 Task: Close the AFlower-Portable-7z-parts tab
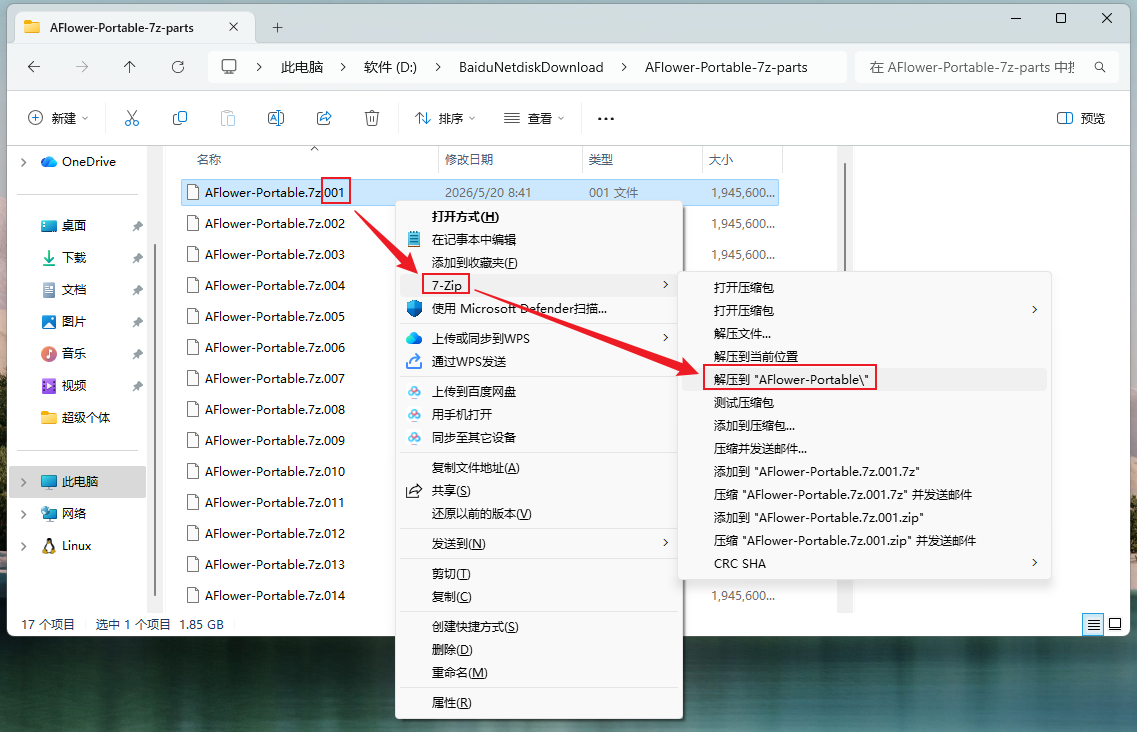tap(233, 27)
